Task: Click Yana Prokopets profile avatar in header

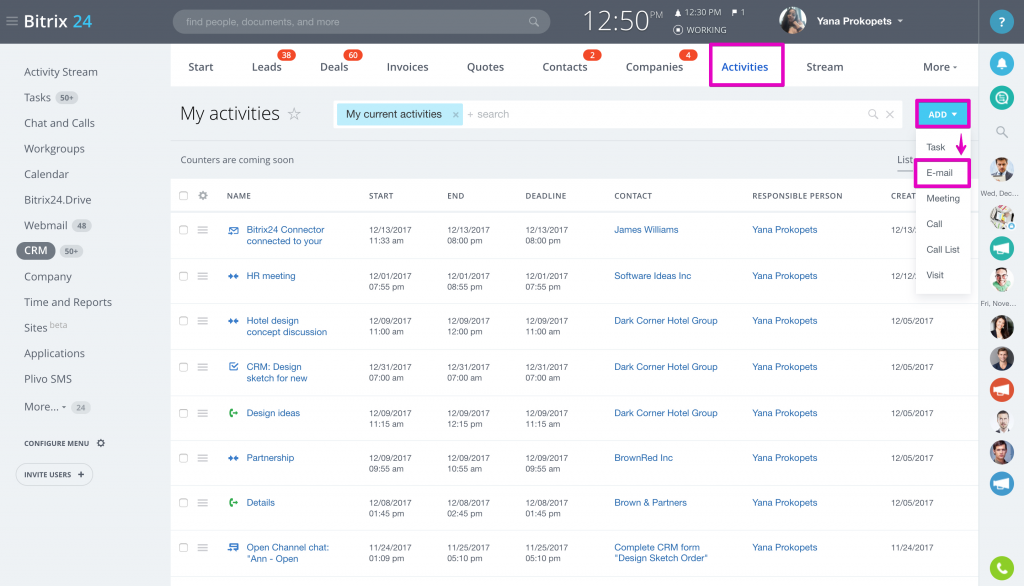Action: [x=792, y=21]
